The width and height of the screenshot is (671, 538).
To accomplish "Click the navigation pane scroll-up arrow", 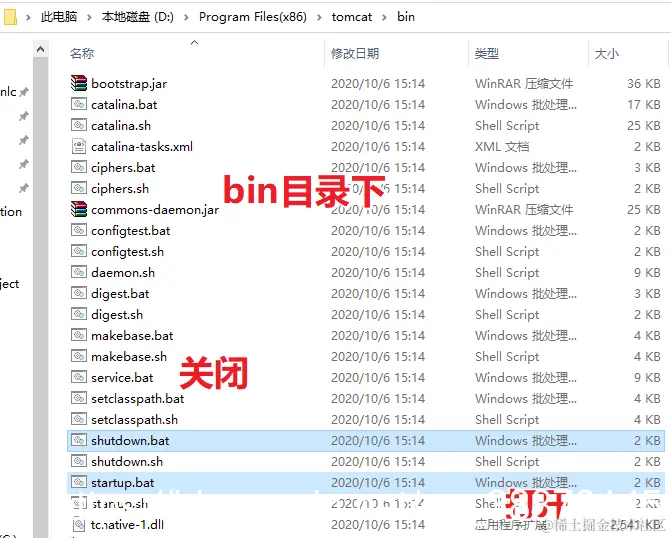I will point(41,49).
